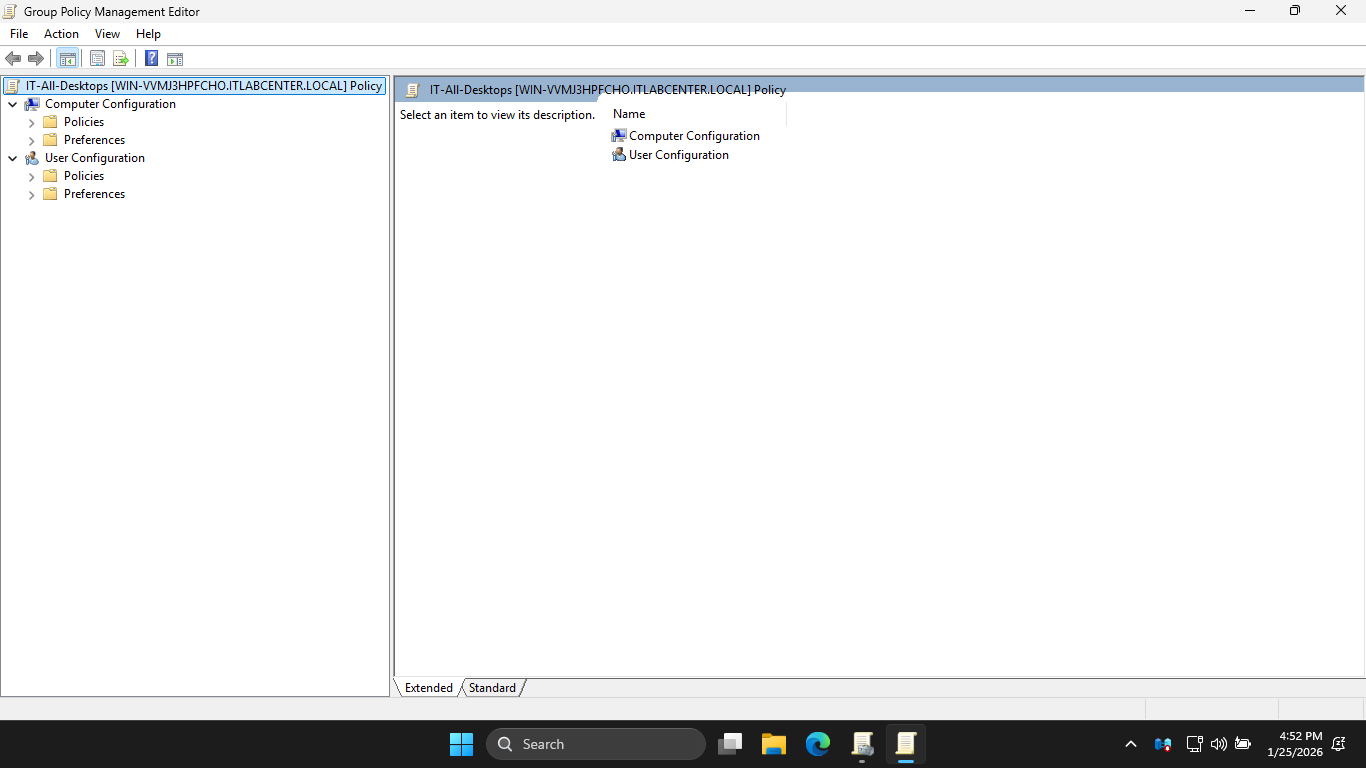Open the Action menu
This screenshot has height=768, width=1366.
(x=61, y=34)
